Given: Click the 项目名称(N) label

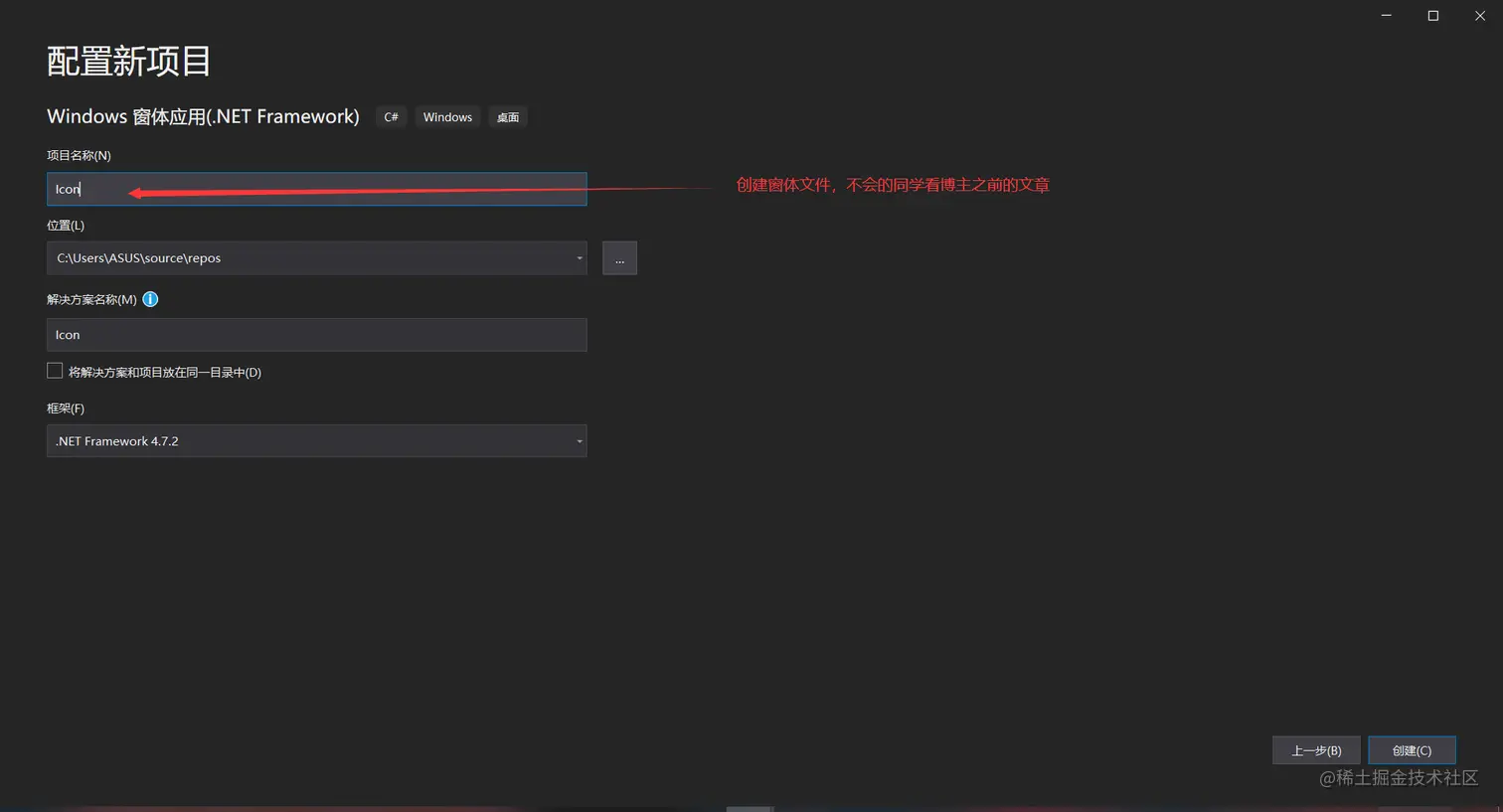Looking at the screenshot, I should (x=79, y=155).
